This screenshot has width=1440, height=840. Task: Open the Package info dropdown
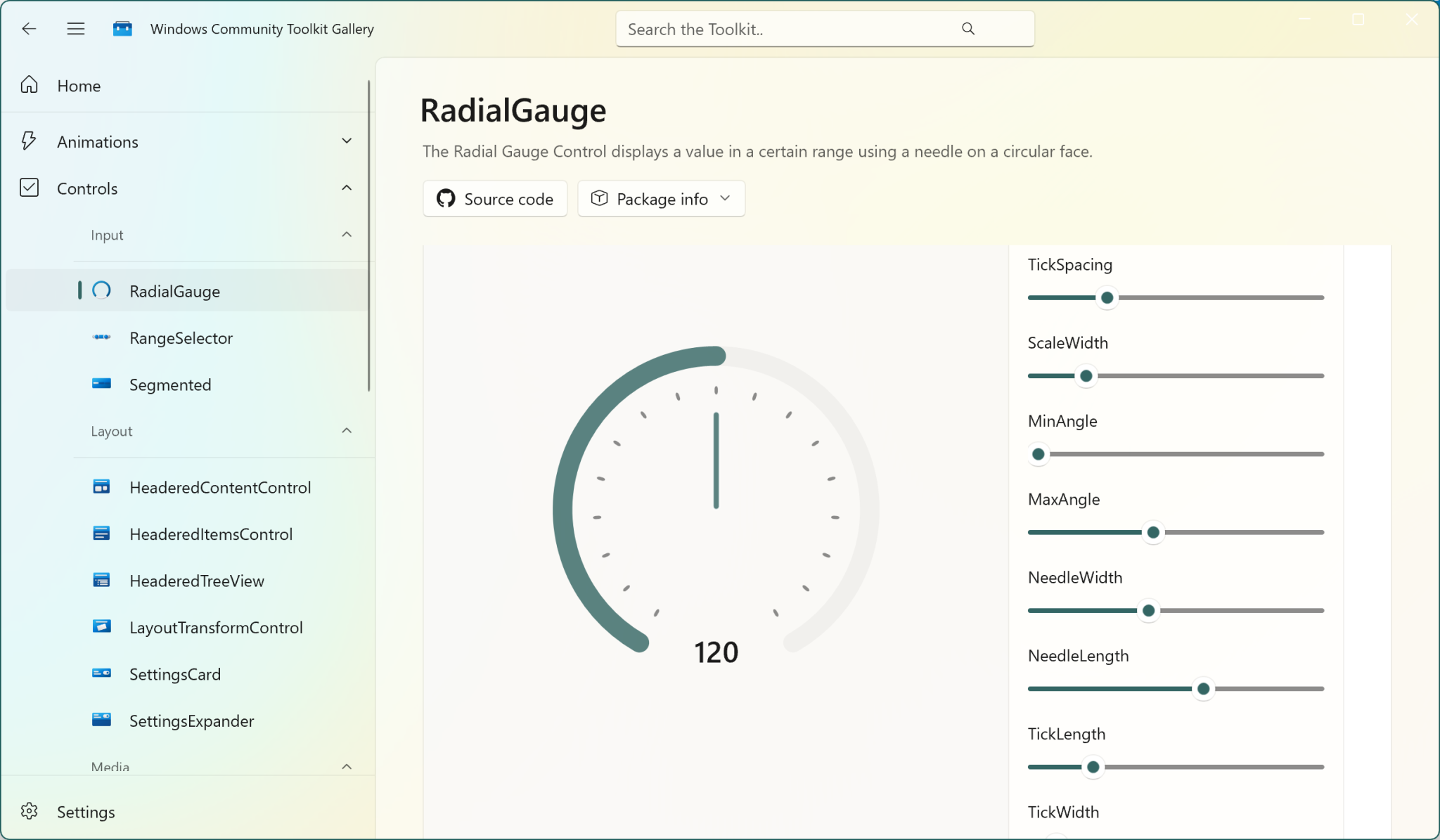coord(660,199)
